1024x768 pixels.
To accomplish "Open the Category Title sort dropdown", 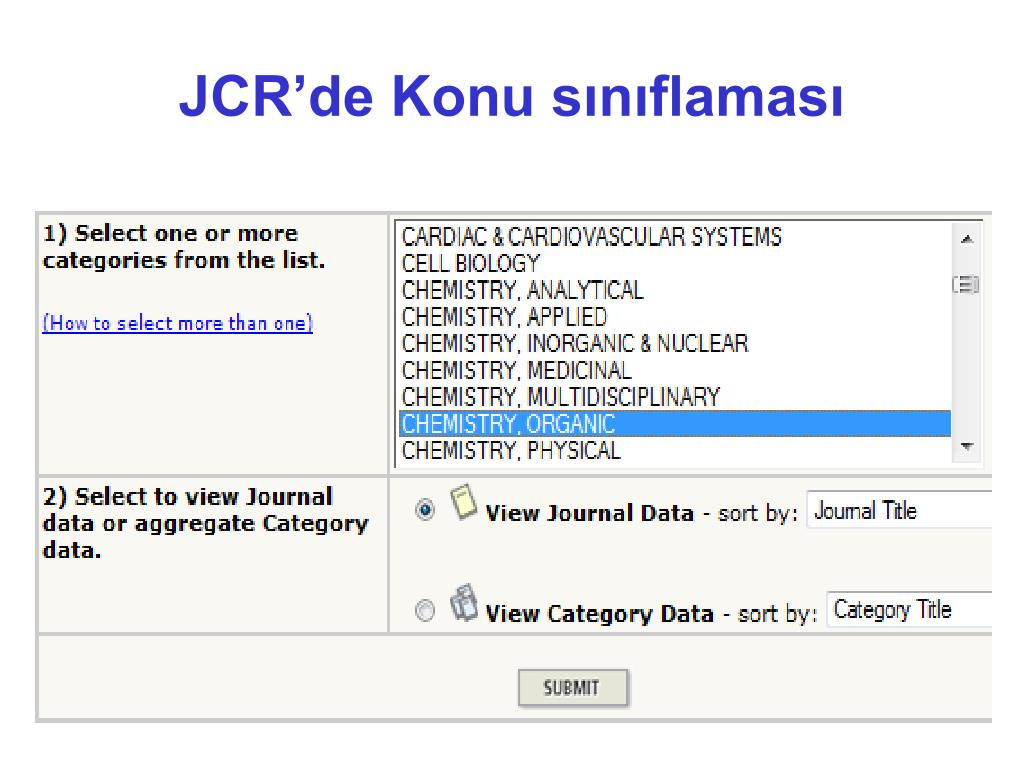I will pyautogui.click(x=909, y=609).
